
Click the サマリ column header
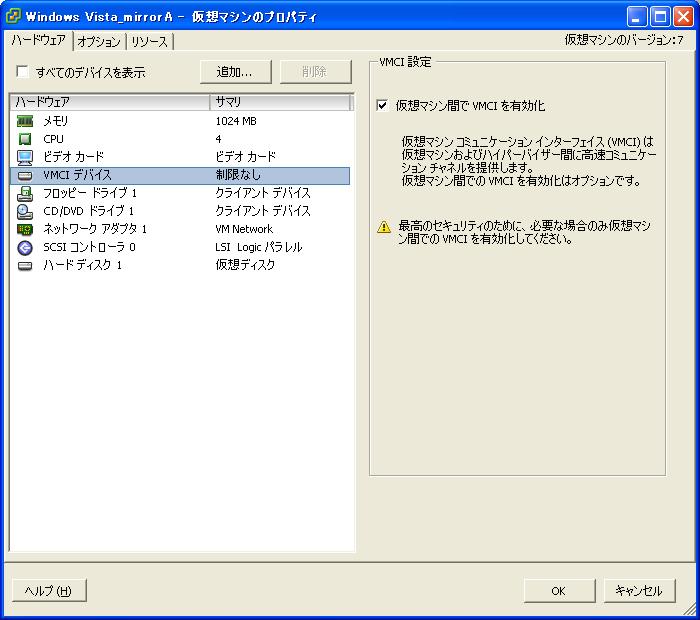point(280,102)
